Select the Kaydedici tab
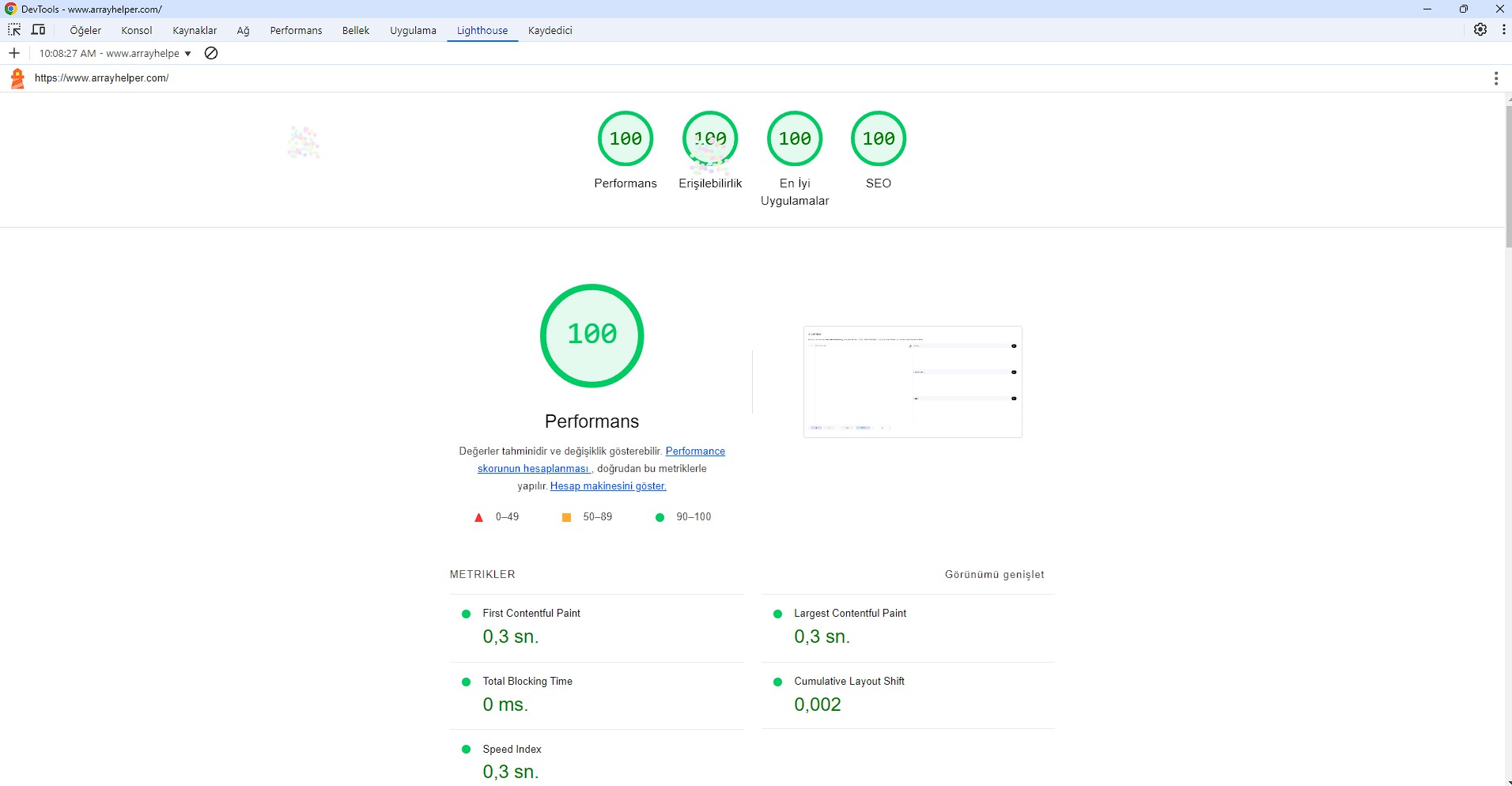Image resolution: width=1512 pixels, height=786 pixels. pos(550,30)
